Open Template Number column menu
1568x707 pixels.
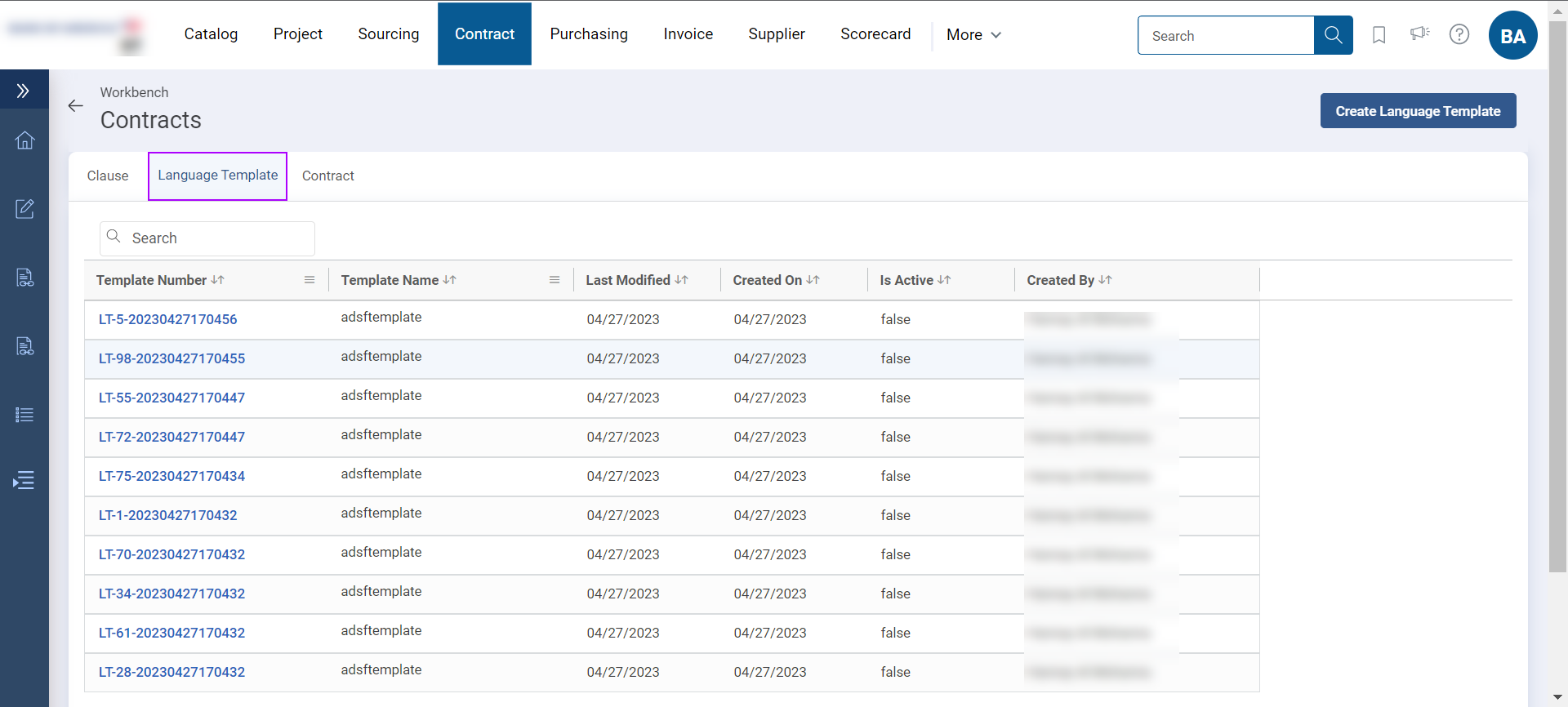[310, 280]
